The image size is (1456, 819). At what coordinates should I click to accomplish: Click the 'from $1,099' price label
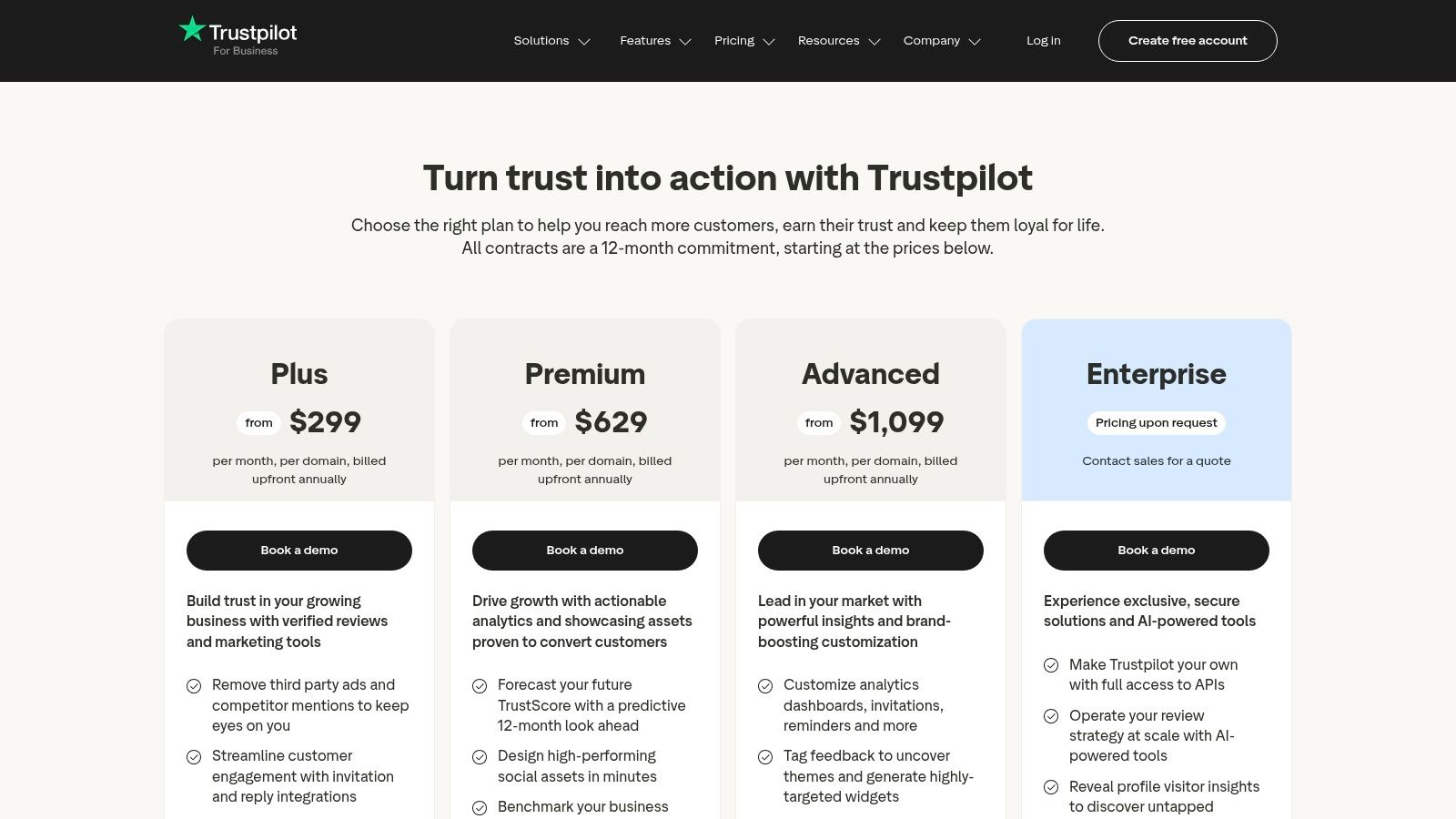[x=871, y=421]
